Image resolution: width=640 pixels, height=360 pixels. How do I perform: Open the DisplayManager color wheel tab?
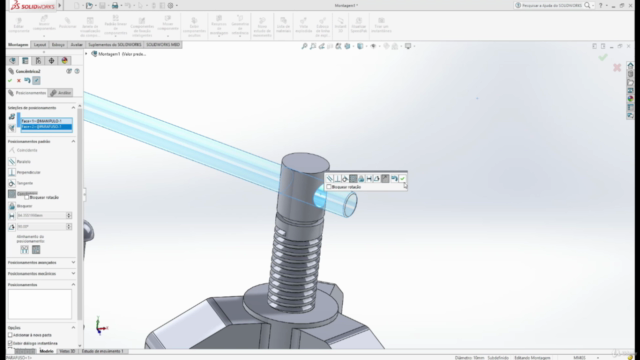click(64, 61)
